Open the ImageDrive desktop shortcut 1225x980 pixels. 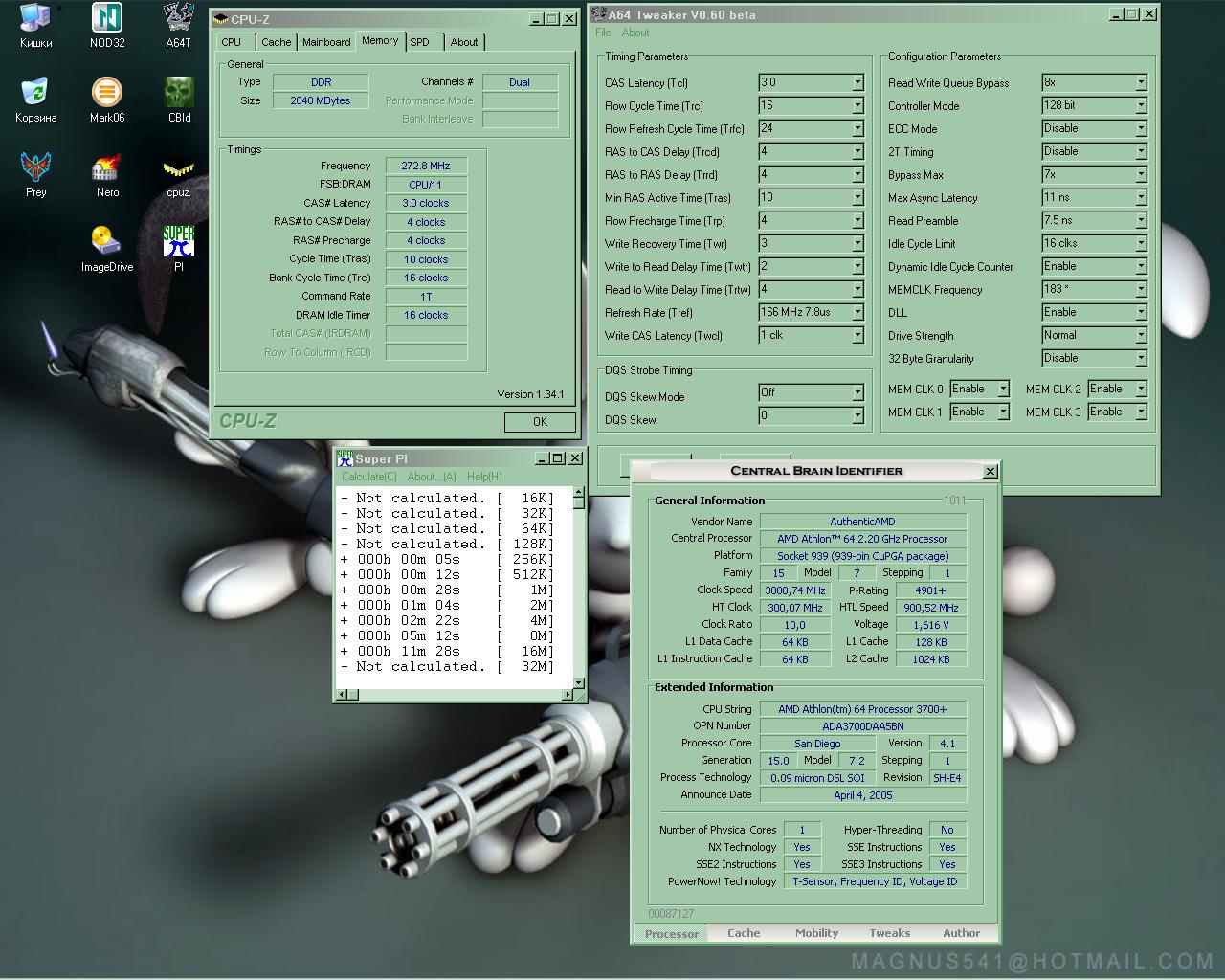click(x=107, y=250)
